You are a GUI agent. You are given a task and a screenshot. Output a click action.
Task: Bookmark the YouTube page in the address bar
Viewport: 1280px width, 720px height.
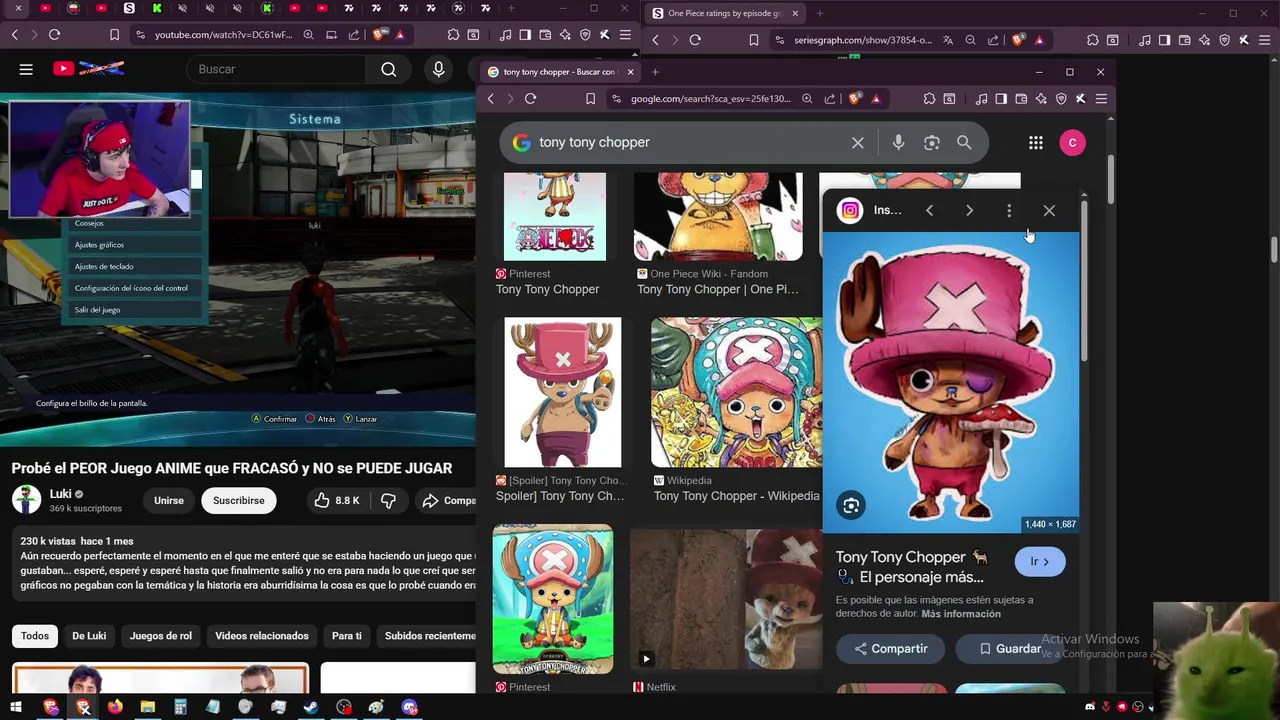115,35
